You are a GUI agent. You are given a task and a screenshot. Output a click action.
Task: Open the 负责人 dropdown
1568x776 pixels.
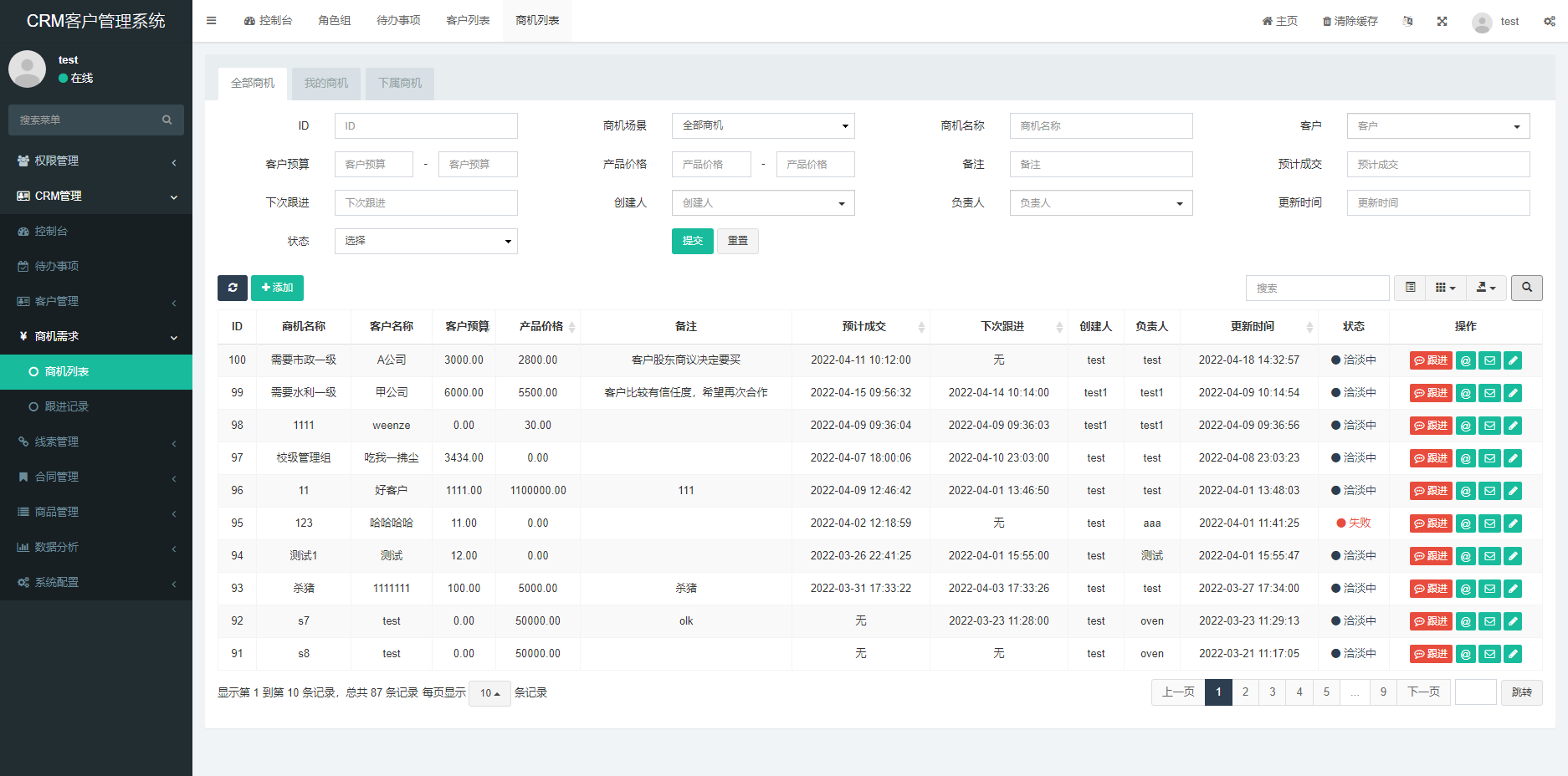(x=1101, y=203)
